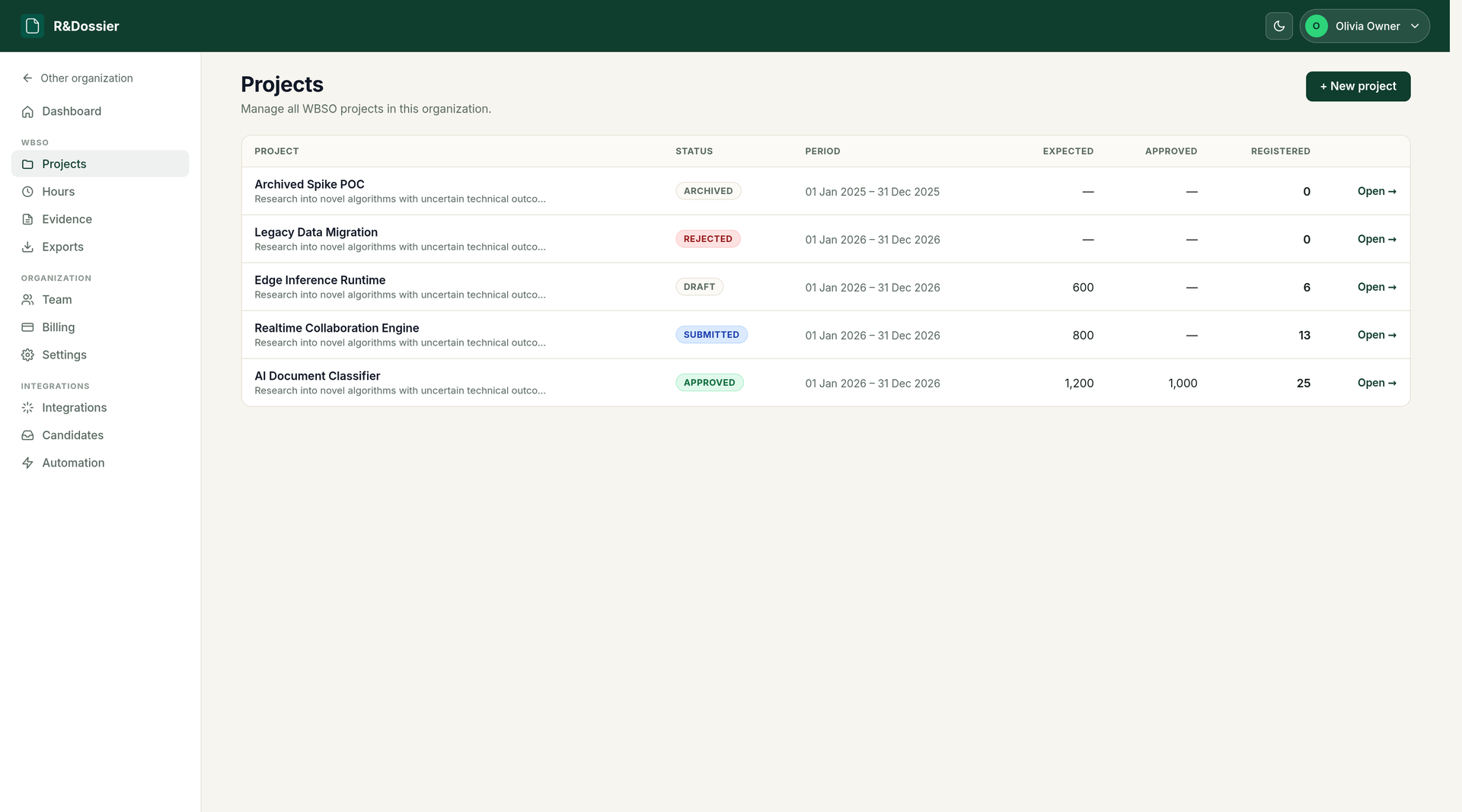Click the Olivia Owner green avatar
This screenshot has height=812, width=1462.
1316,26
